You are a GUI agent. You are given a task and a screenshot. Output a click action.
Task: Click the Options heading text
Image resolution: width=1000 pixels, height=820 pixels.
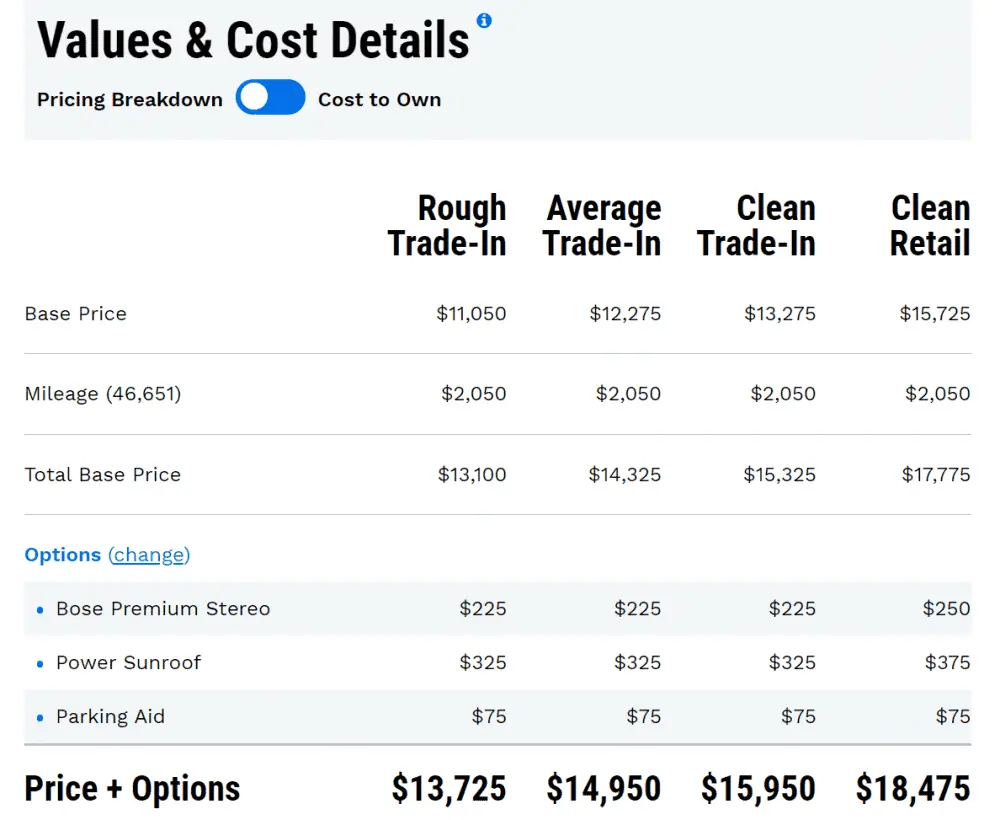coord(62,555)
